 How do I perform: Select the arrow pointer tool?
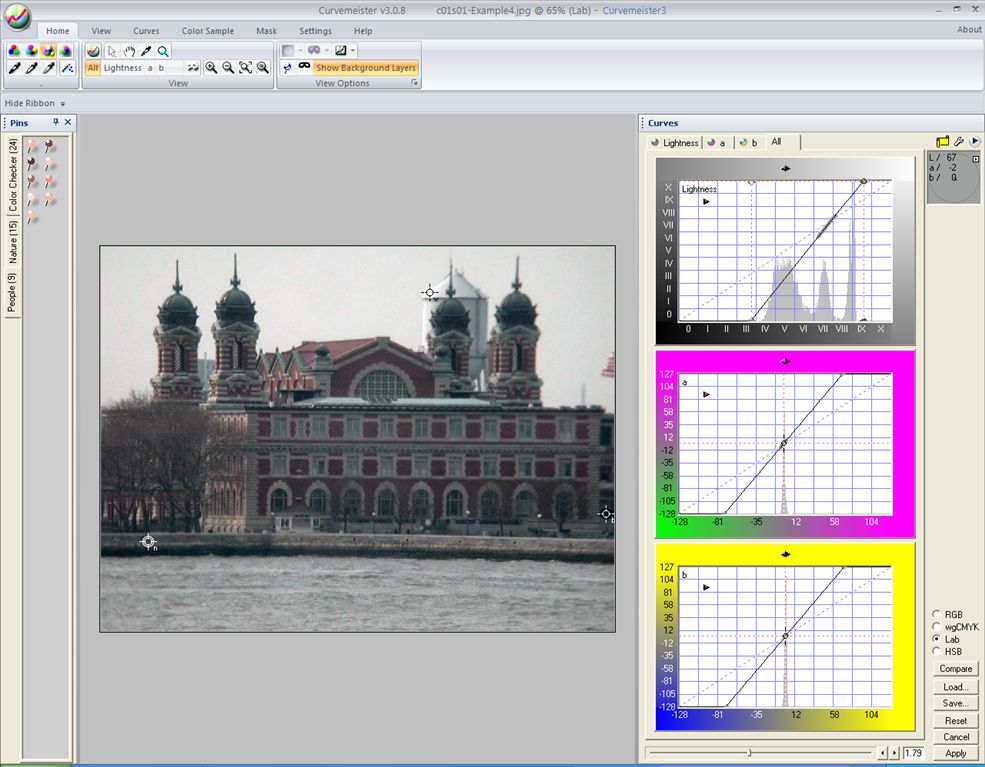[x=112, y=51]
